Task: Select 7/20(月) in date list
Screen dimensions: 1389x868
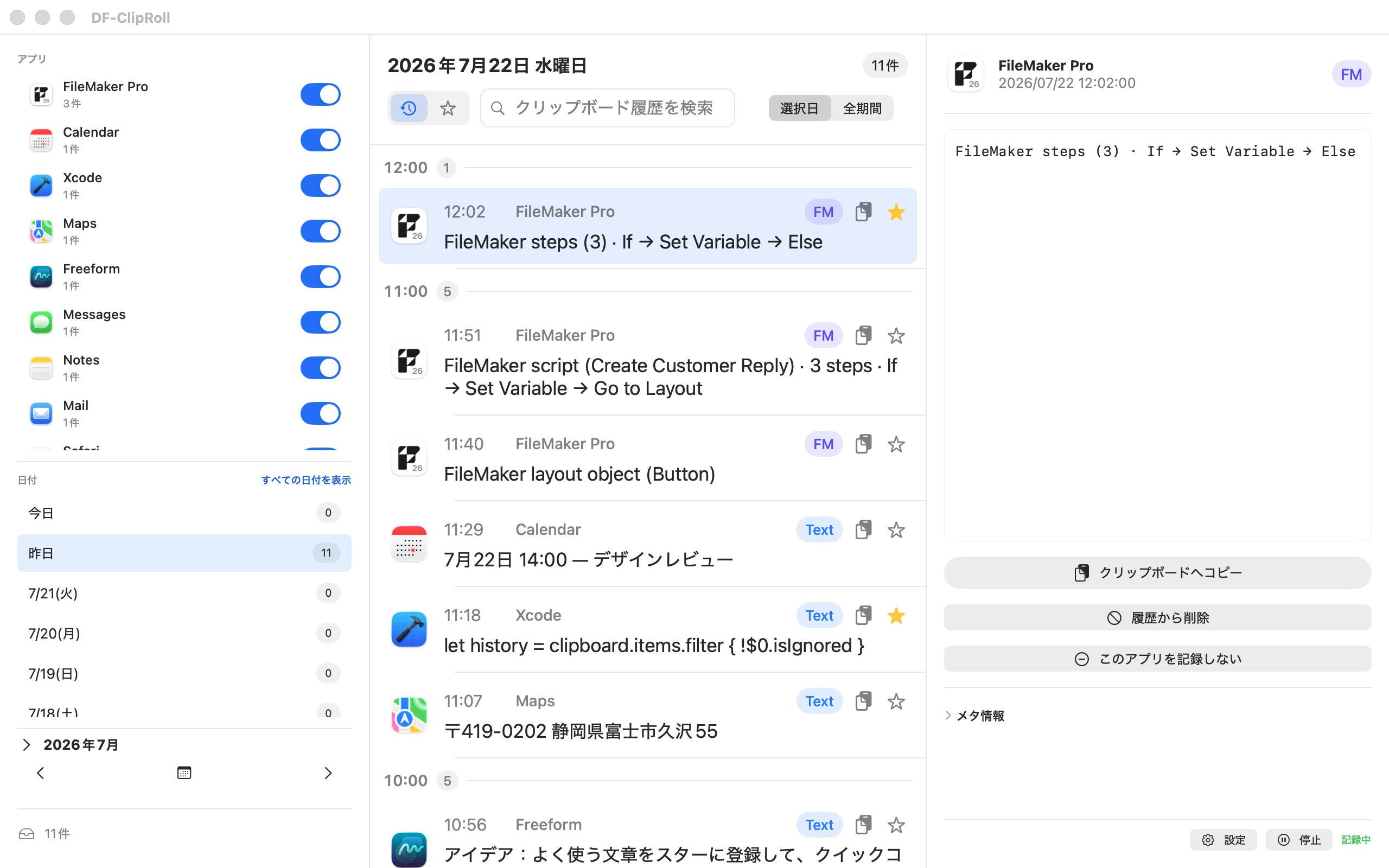Action: [x=184, y=633]
